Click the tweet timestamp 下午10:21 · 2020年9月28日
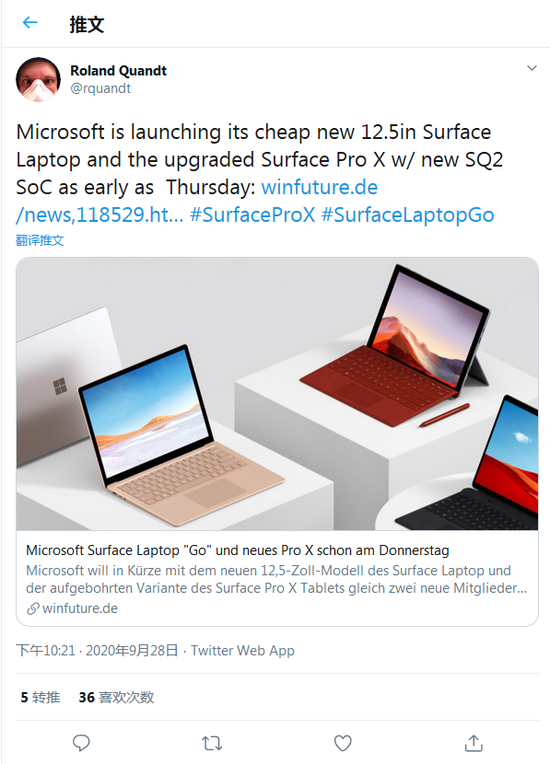The height and width of the screenshot is (764, 550). tap(97, 650)
